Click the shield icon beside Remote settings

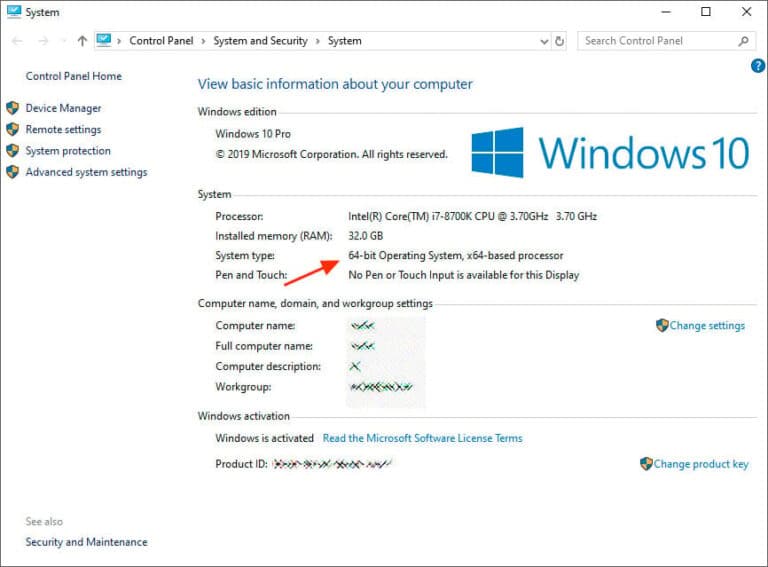pos(12,130)
